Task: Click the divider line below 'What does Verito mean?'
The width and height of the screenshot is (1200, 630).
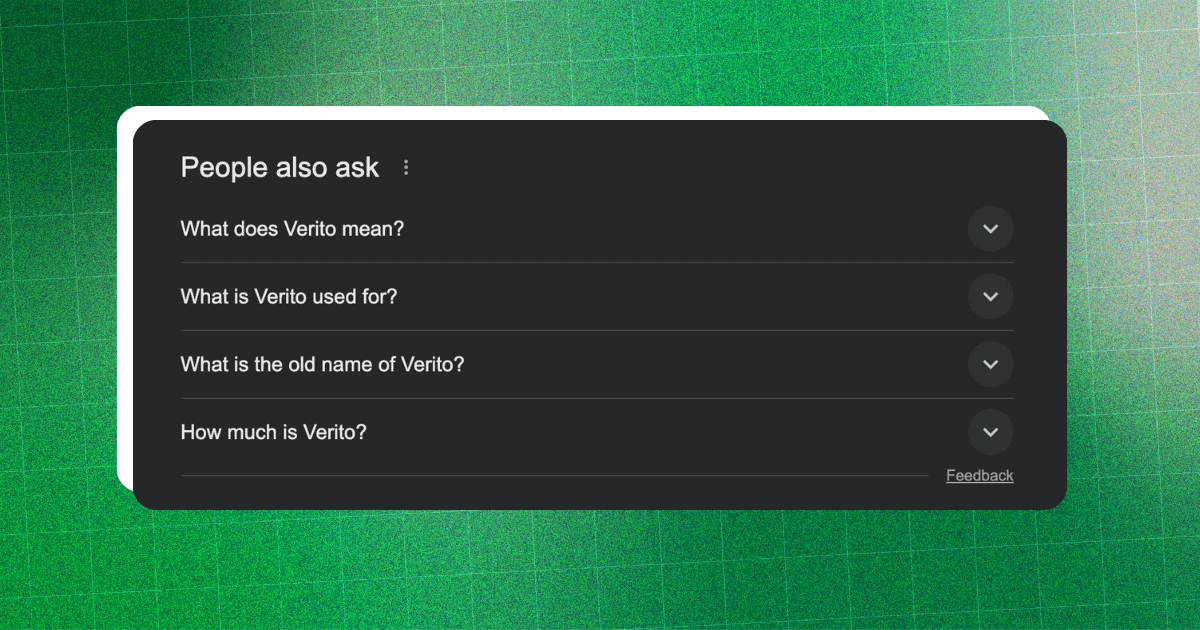Action: (x=596, y=263)
